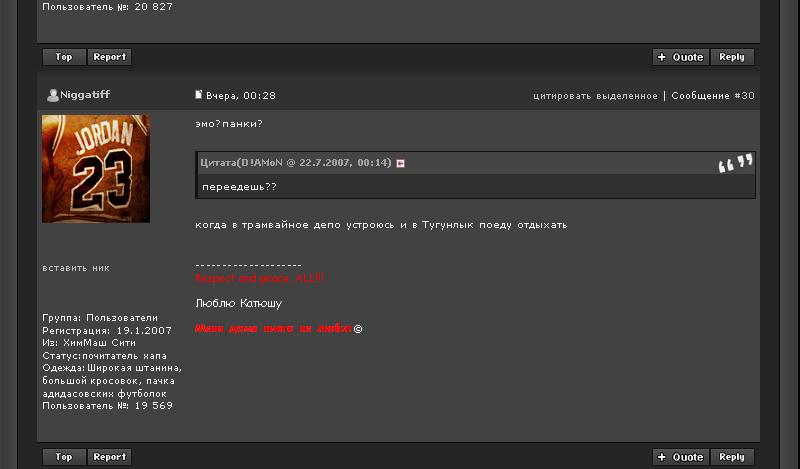This screenshot has height=469, width=800.
Task: Click the post document icon before the date
Action: [199, 95]
